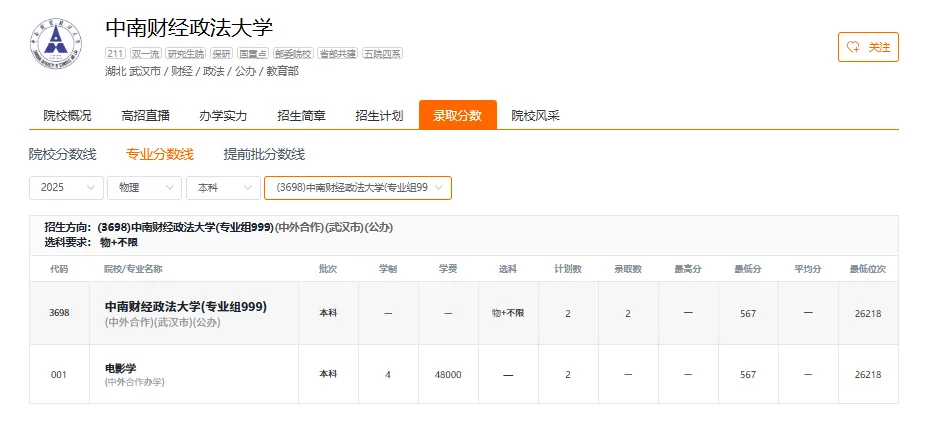The image size is (927, 423).
Task: Open the 办学实力 tab
Action: [223, 116]
